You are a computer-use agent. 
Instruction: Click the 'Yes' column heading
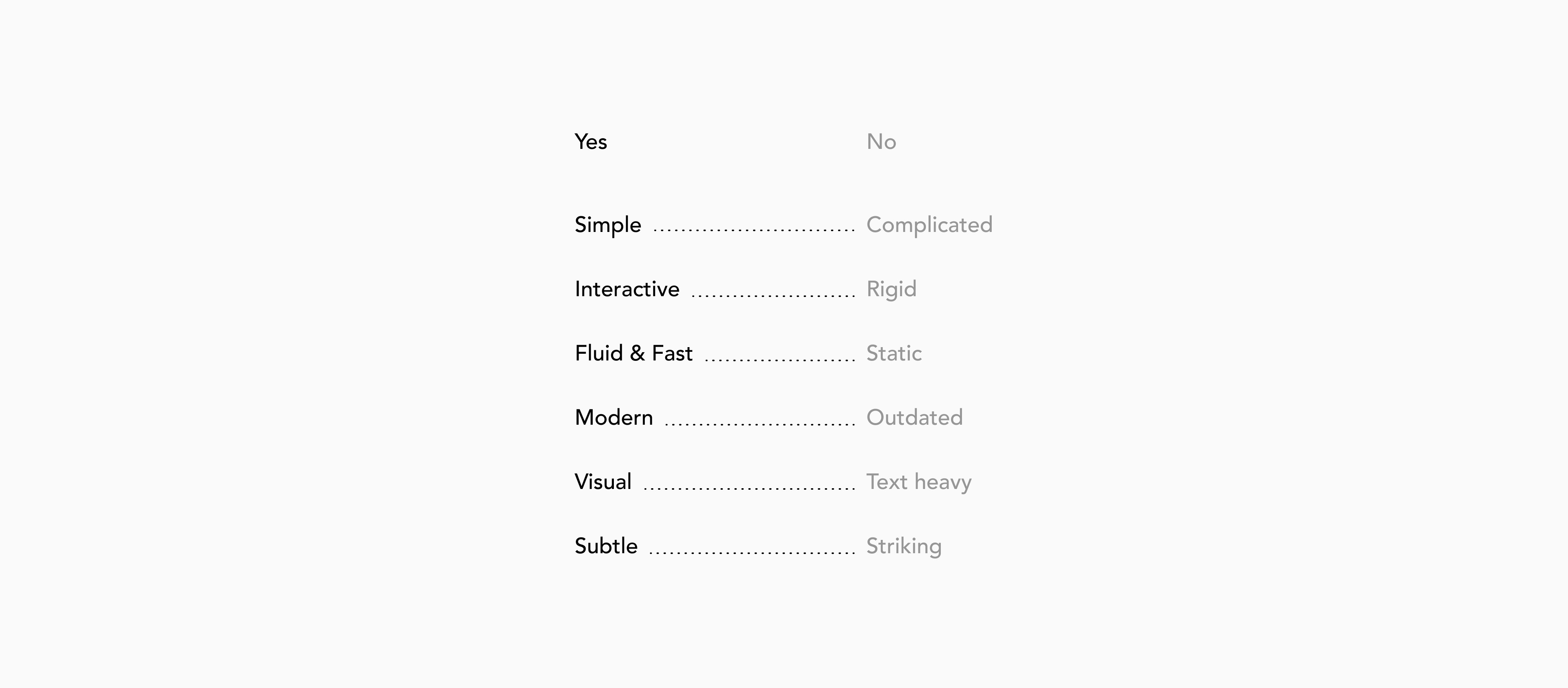coord(590,142)
